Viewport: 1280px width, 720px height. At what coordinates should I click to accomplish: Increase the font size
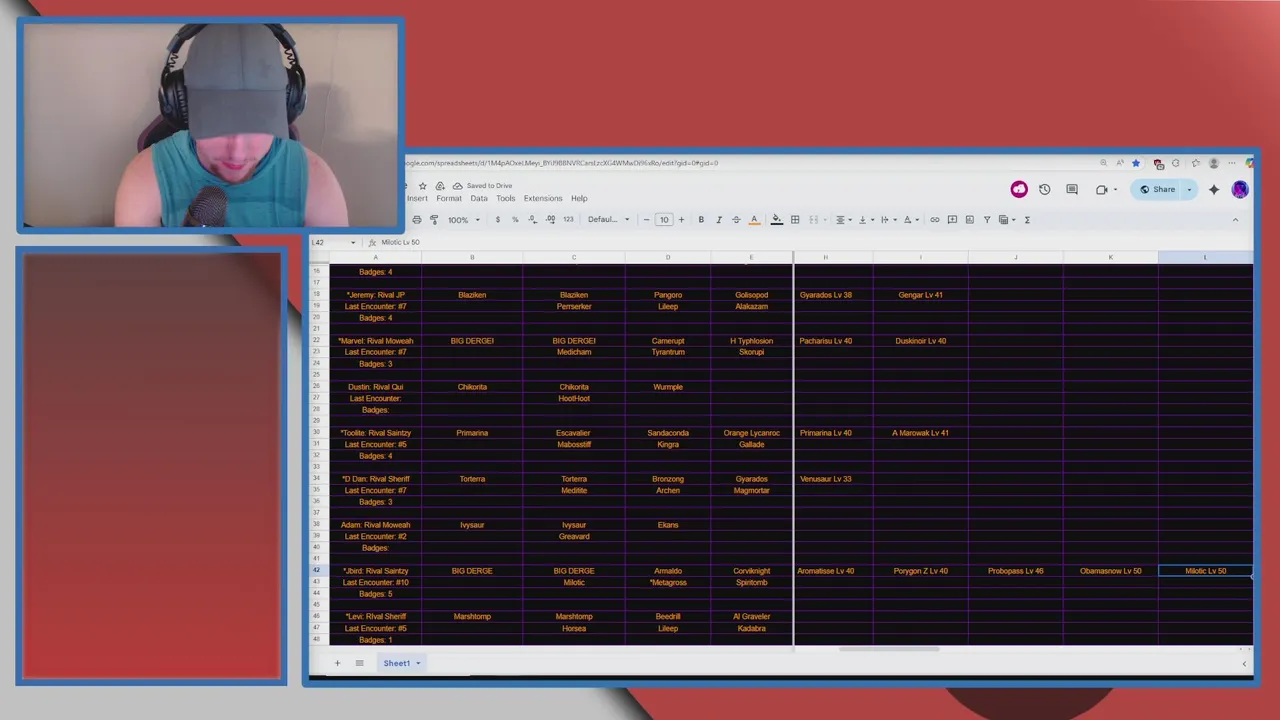point(681,220)
